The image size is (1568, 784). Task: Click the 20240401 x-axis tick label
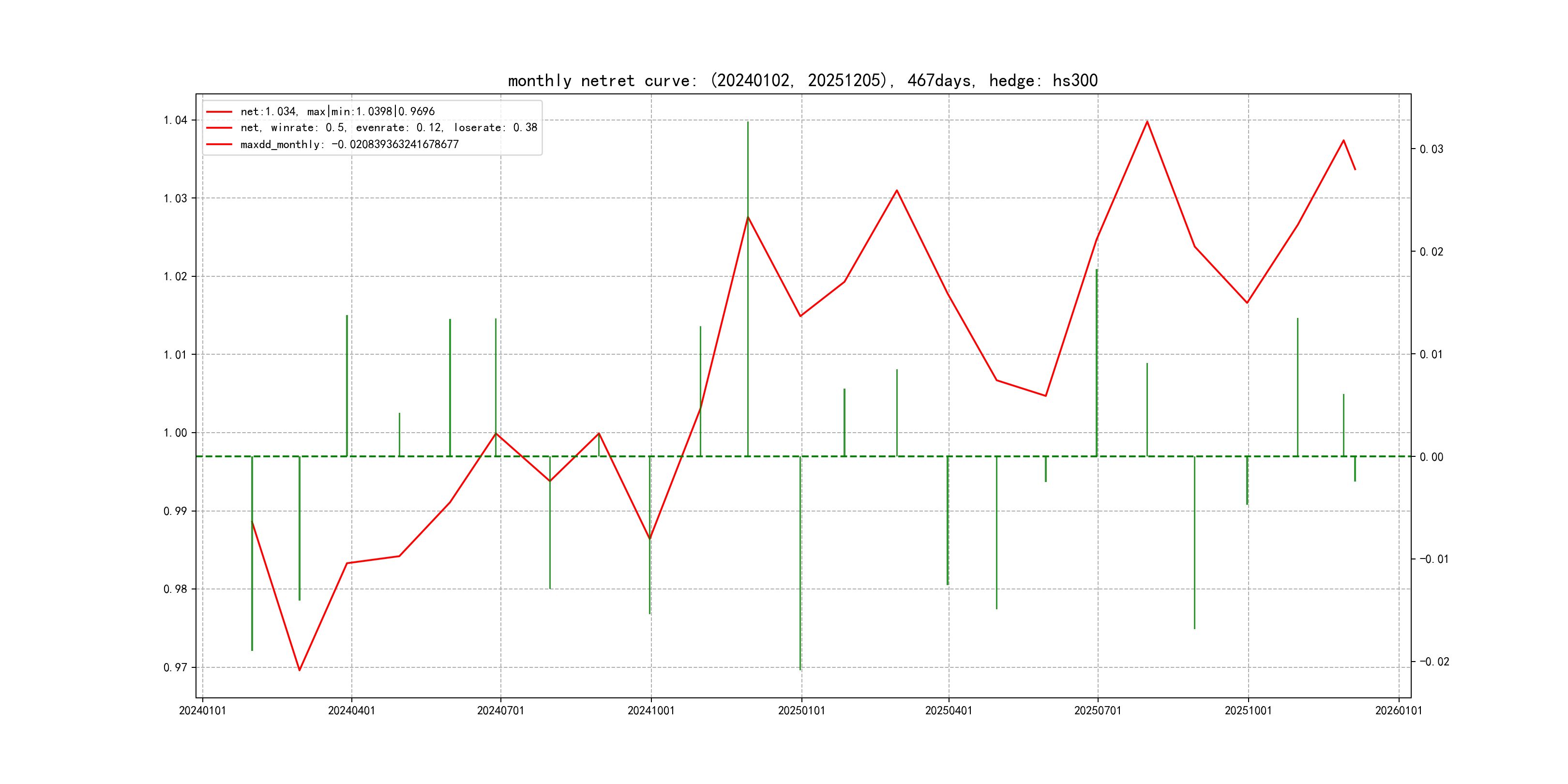coord(351,710)
